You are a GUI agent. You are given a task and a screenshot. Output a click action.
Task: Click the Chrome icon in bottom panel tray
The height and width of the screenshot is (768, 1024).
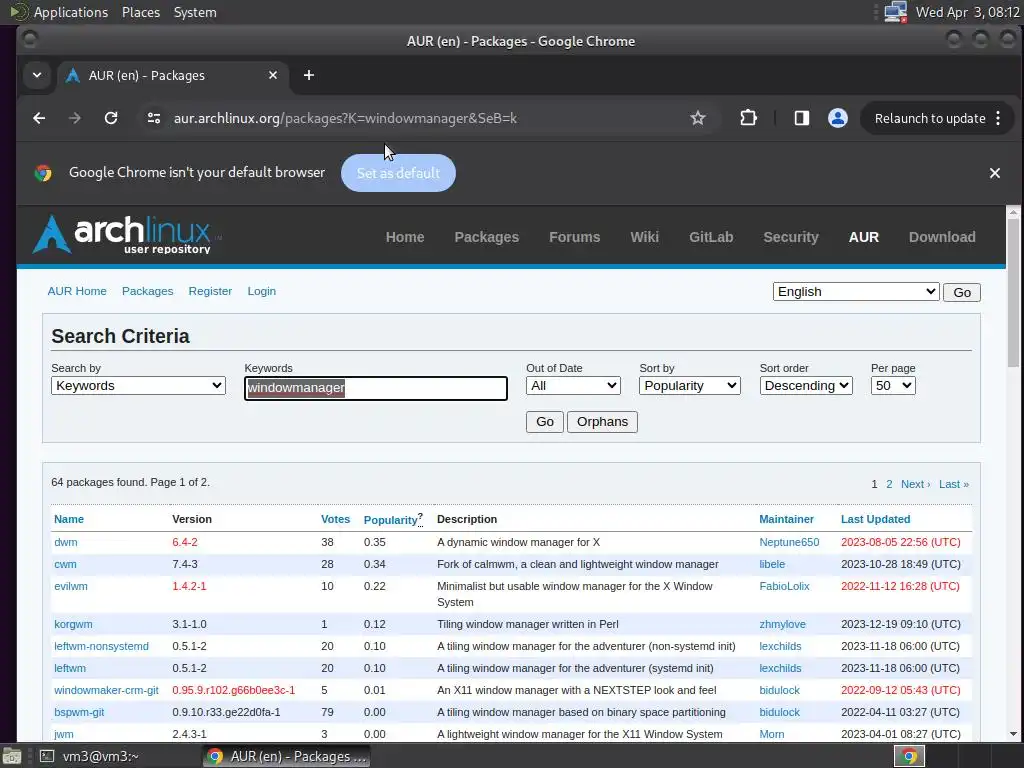pos(908,756)
